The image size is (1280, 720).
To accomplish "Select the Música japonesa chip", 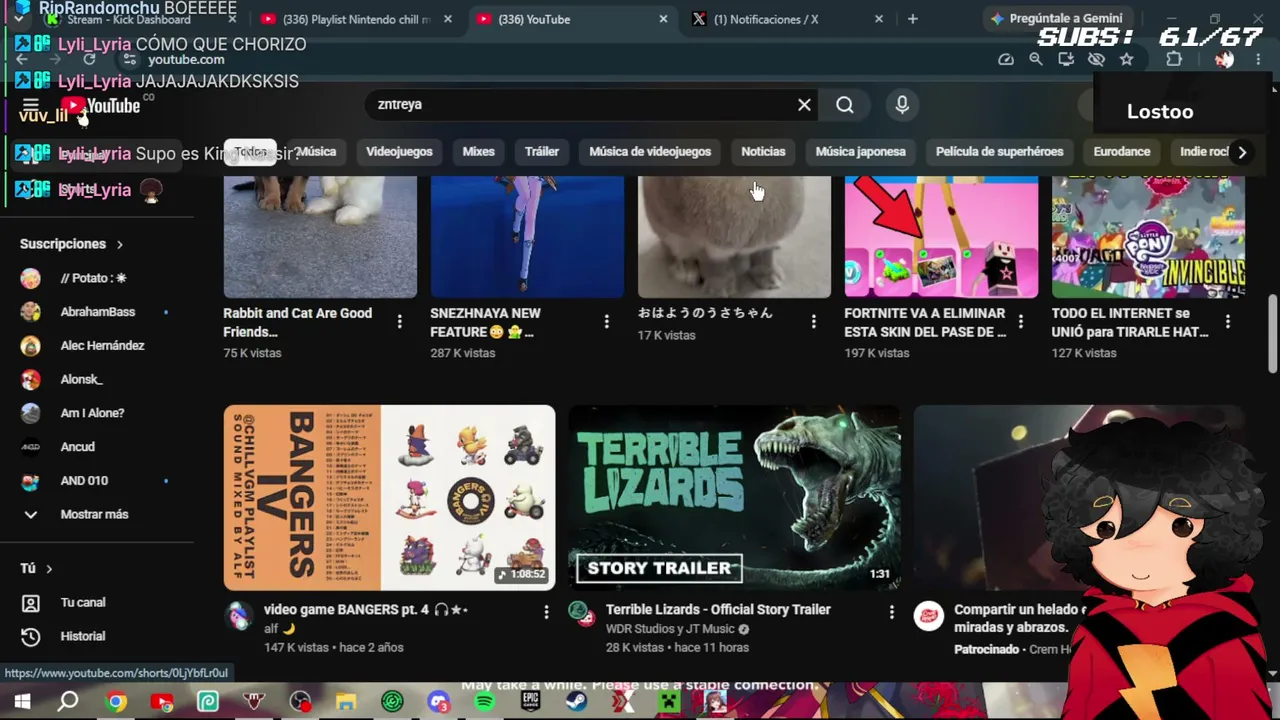I will (x=860, y=152).
